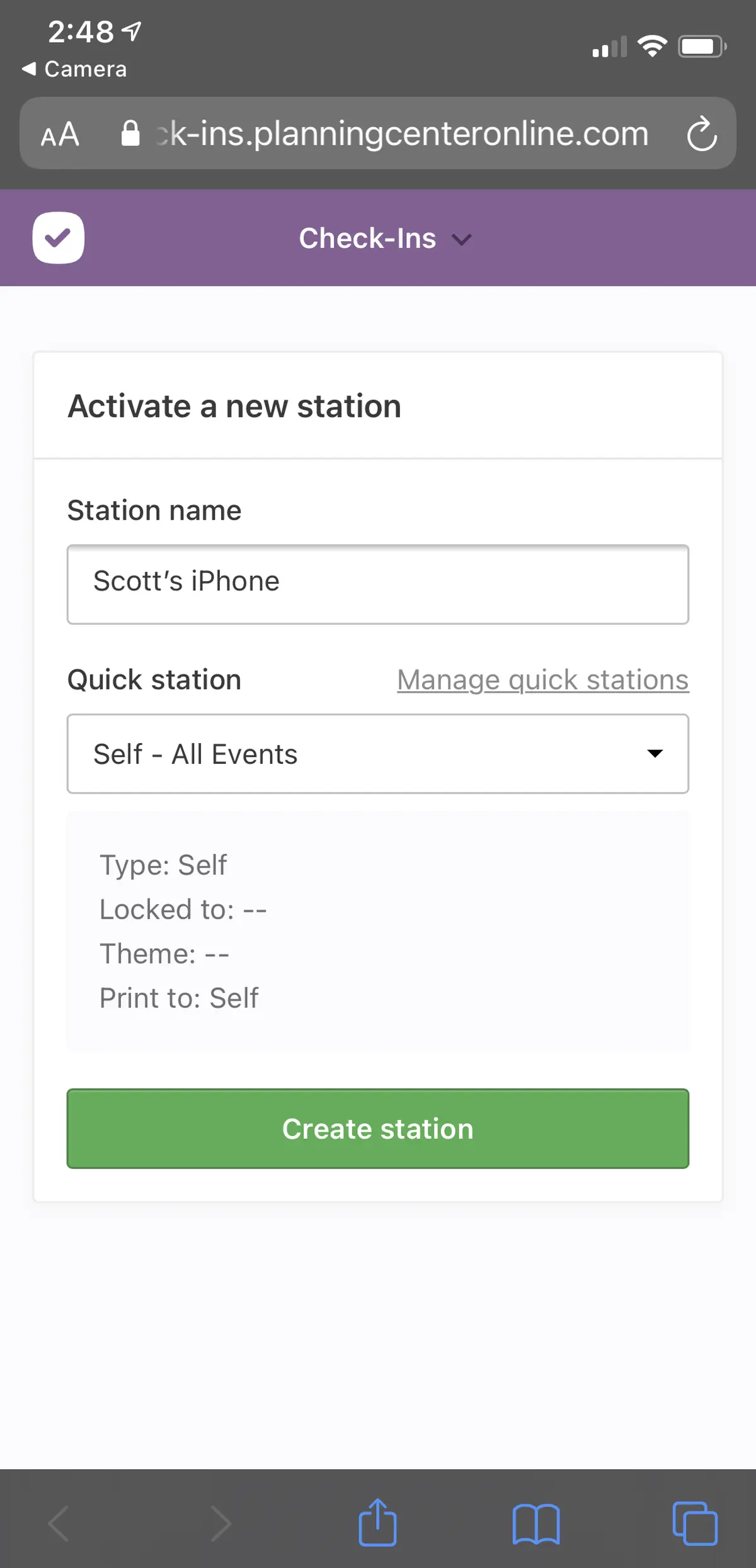Tap the battery indicator in status bar

(x=702, y=47)
